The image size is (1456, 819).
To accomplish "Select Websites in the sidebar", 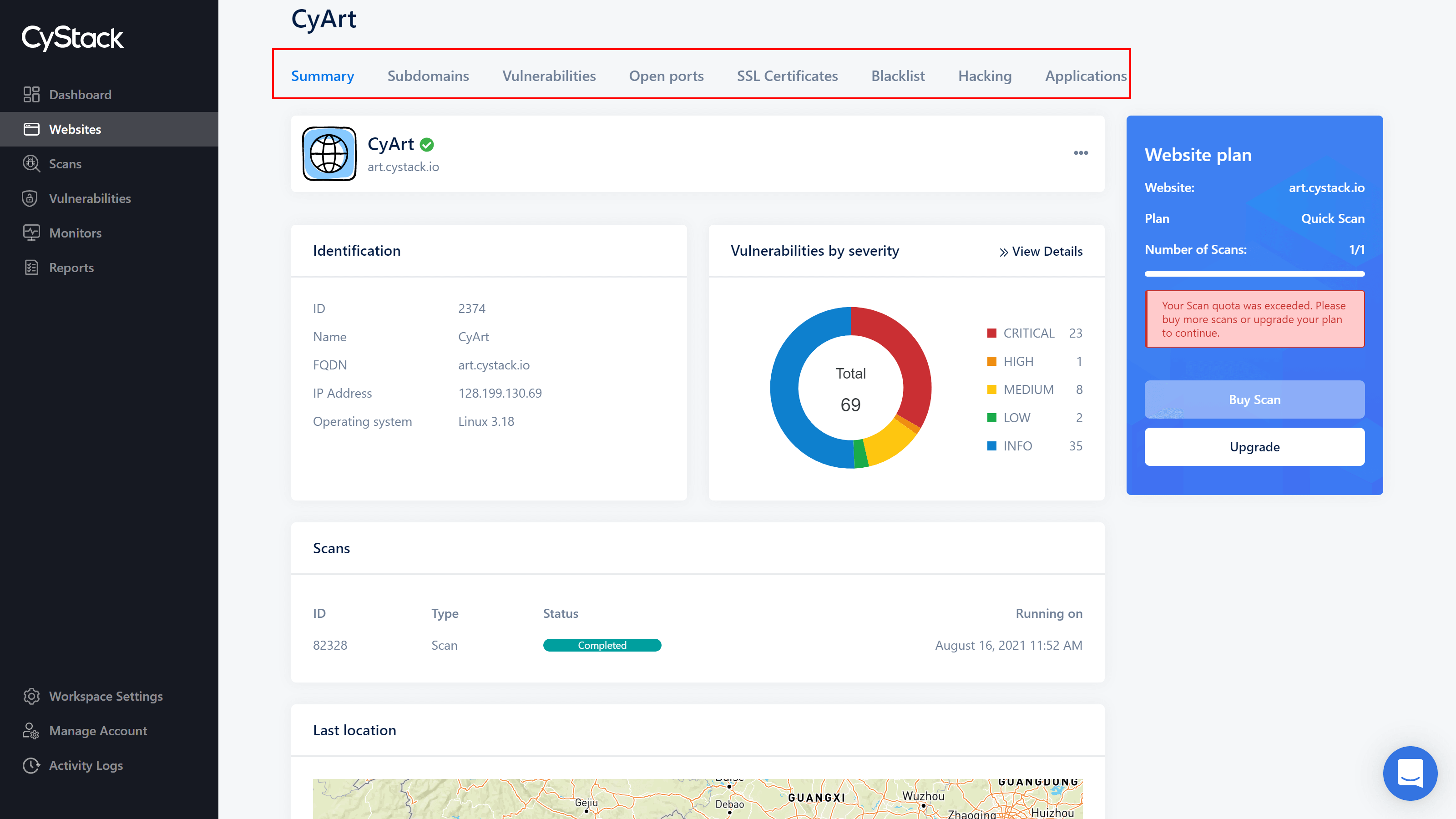I will [x=109, y=129].
